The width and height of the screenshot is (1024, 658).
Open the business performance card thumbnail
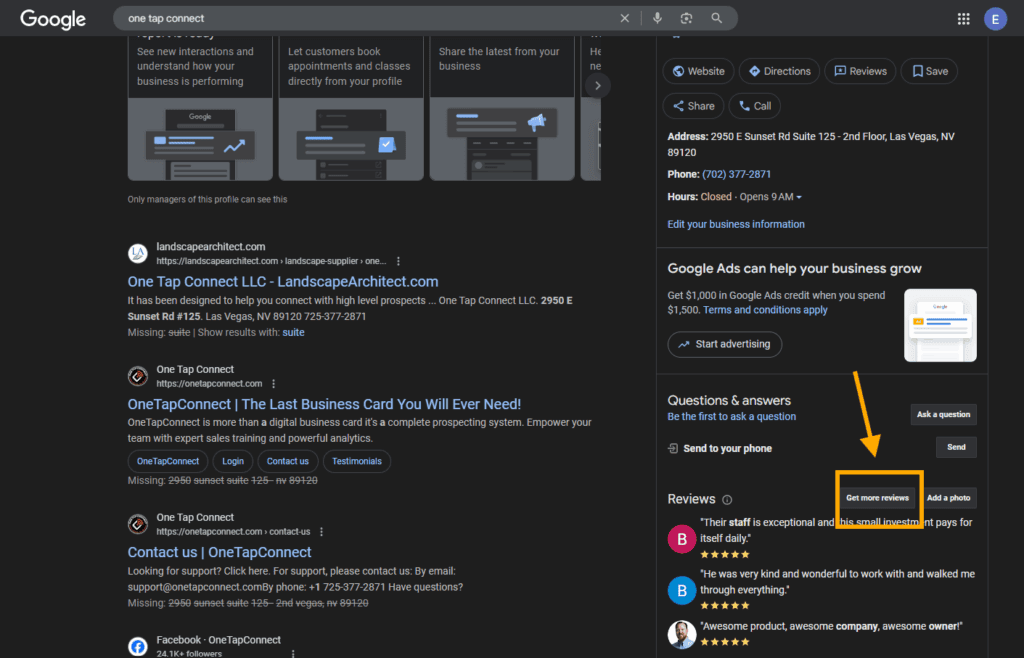click(200, 139)
